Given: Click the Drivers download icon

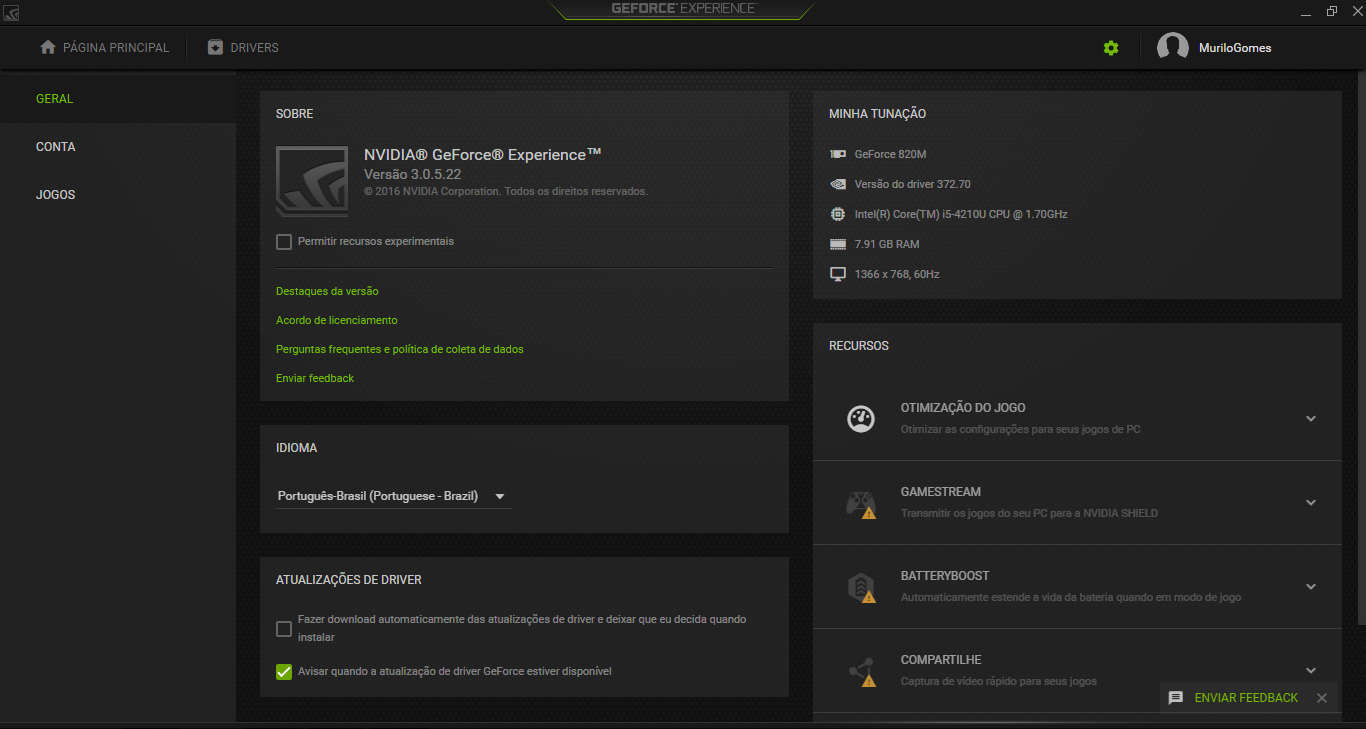Looking at the screenshot, I should click(x=215, y=47).
